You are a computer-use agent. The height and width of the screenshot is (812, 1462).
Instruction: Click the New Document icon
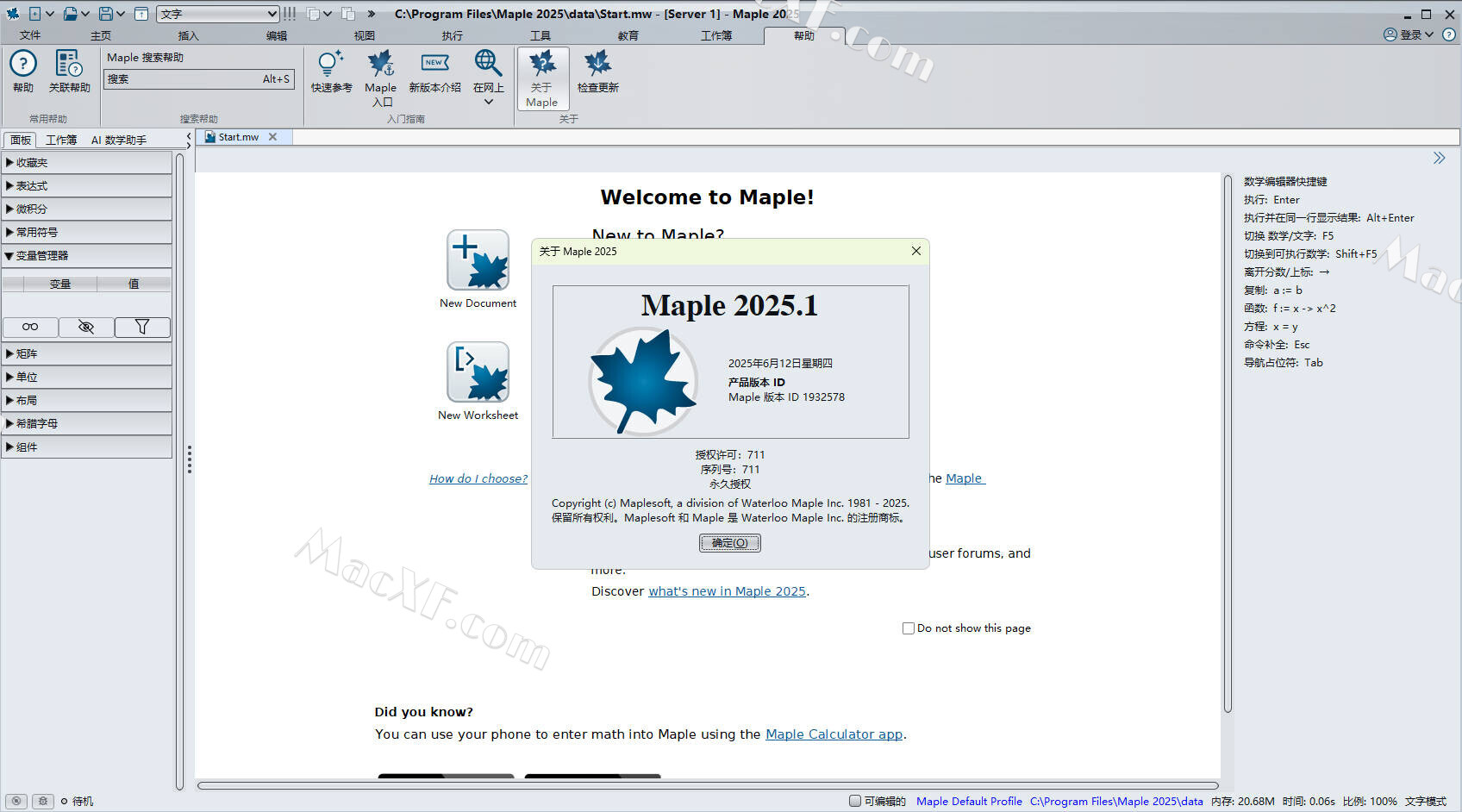click(478, 259)
